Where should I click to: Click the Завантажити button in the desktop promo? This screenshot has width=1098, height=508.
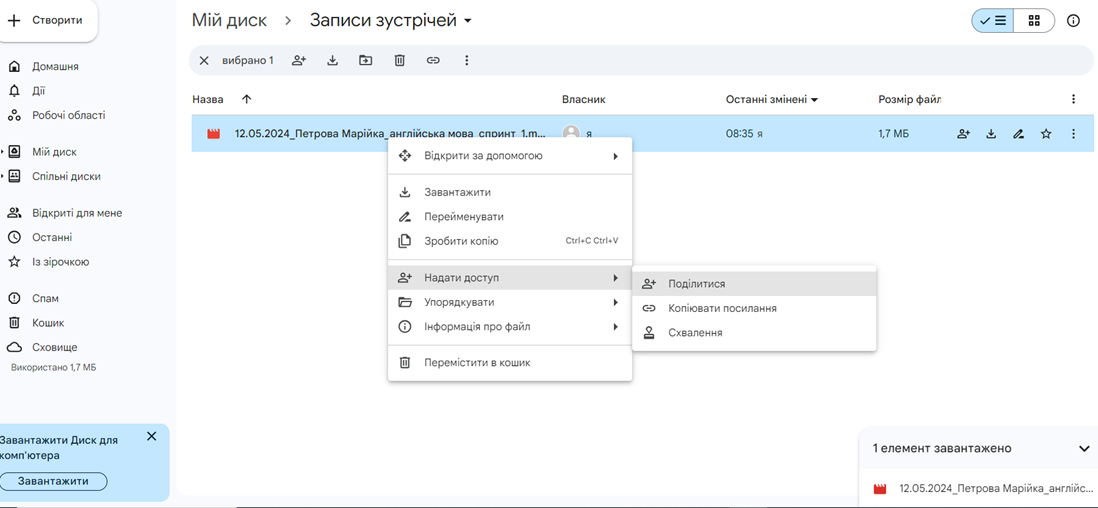(53, 481)
